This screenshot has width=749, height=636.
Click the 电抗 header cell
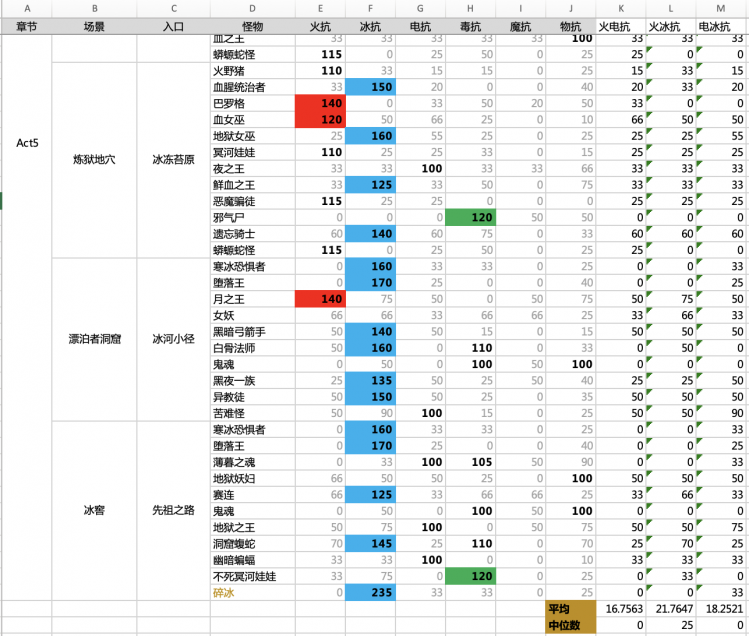pos(420,27)
